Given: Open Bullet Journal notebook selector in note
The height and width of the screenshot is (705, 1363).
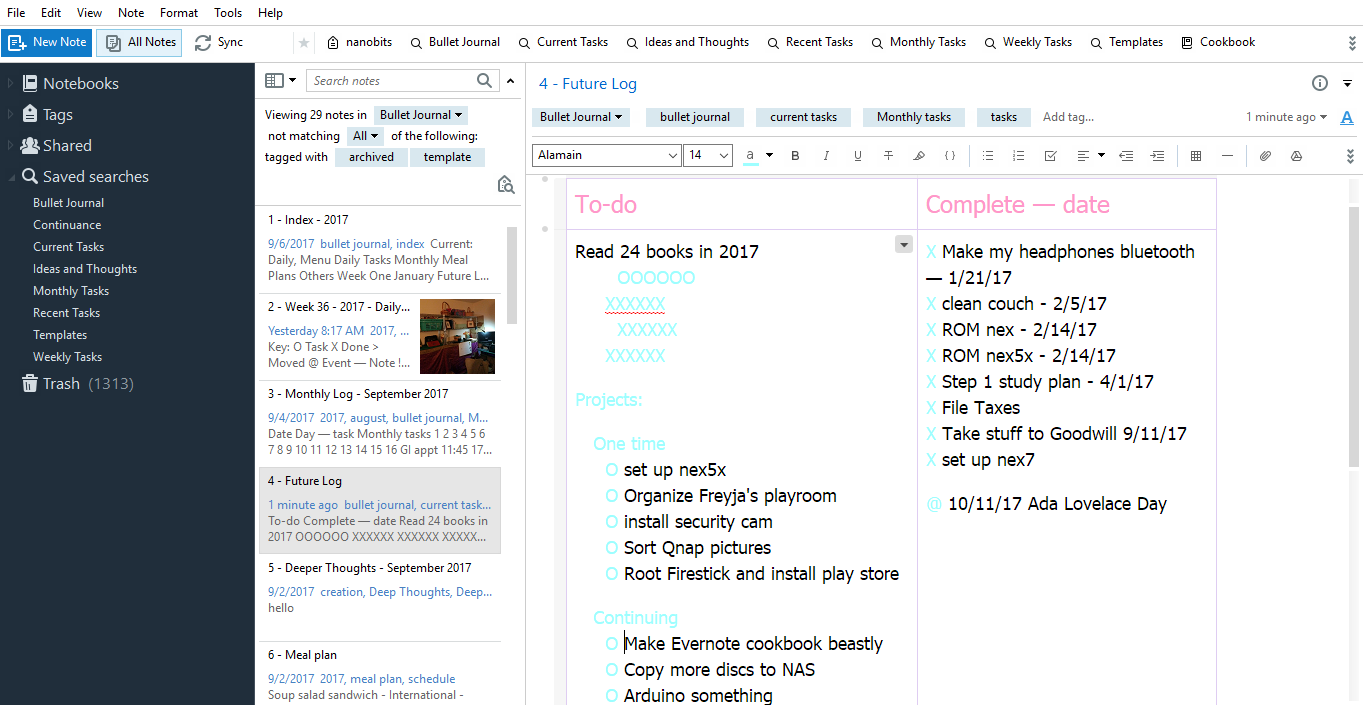Looking at the screenshot, I should coord(581,117).
